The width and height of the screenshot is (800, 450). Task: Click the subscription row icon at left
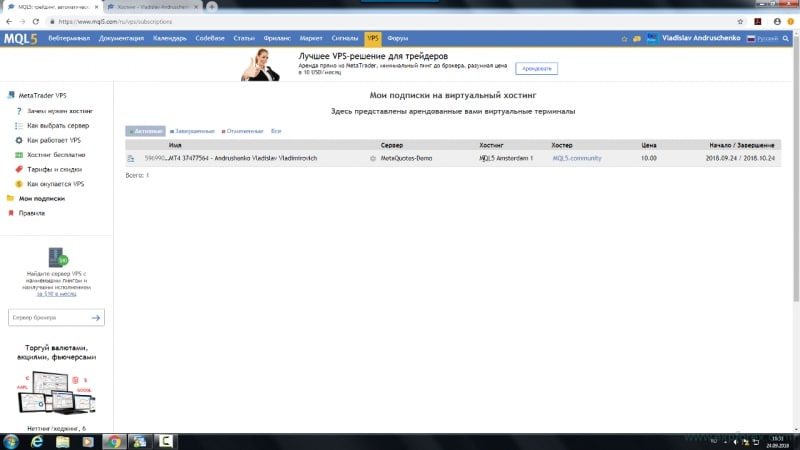pyautogui.click(x=131, y=159)
